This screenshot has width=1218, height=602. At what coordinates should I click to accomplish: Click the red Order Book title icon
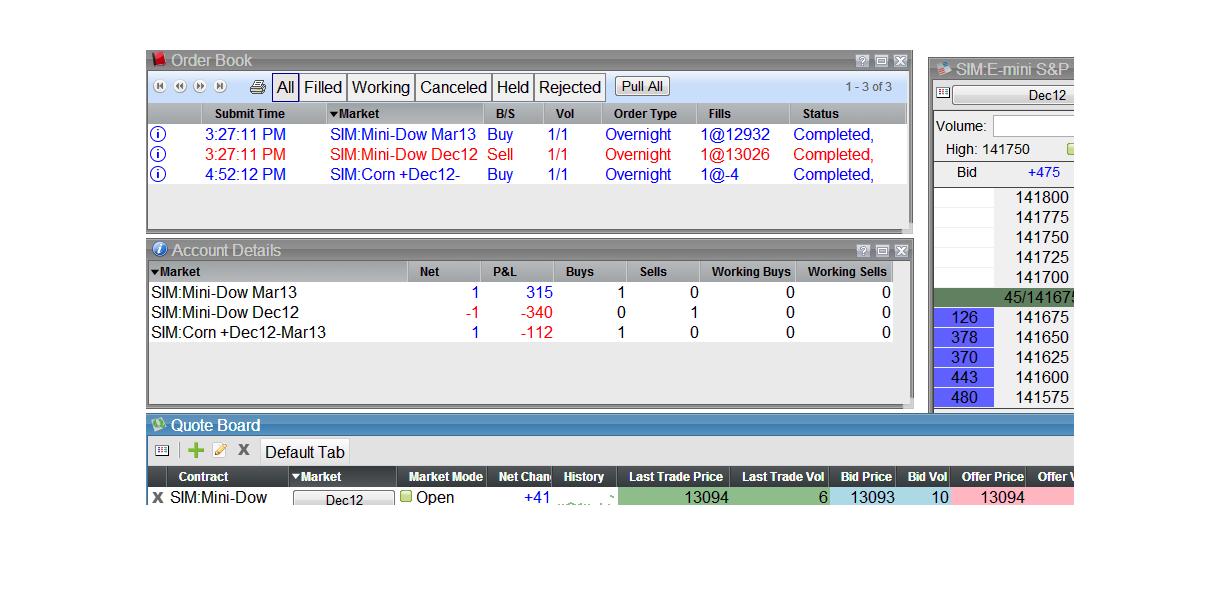[x=158, y=60]
